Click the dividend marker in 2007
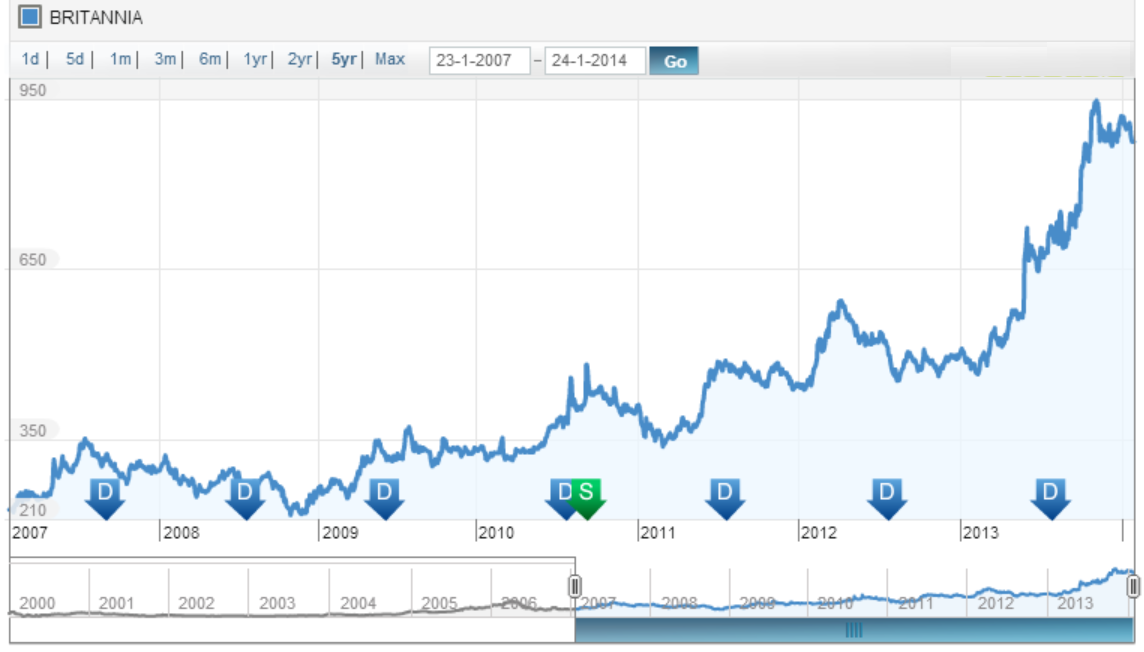The height and width of the screenshot is (652, 1144). (105, 494)
